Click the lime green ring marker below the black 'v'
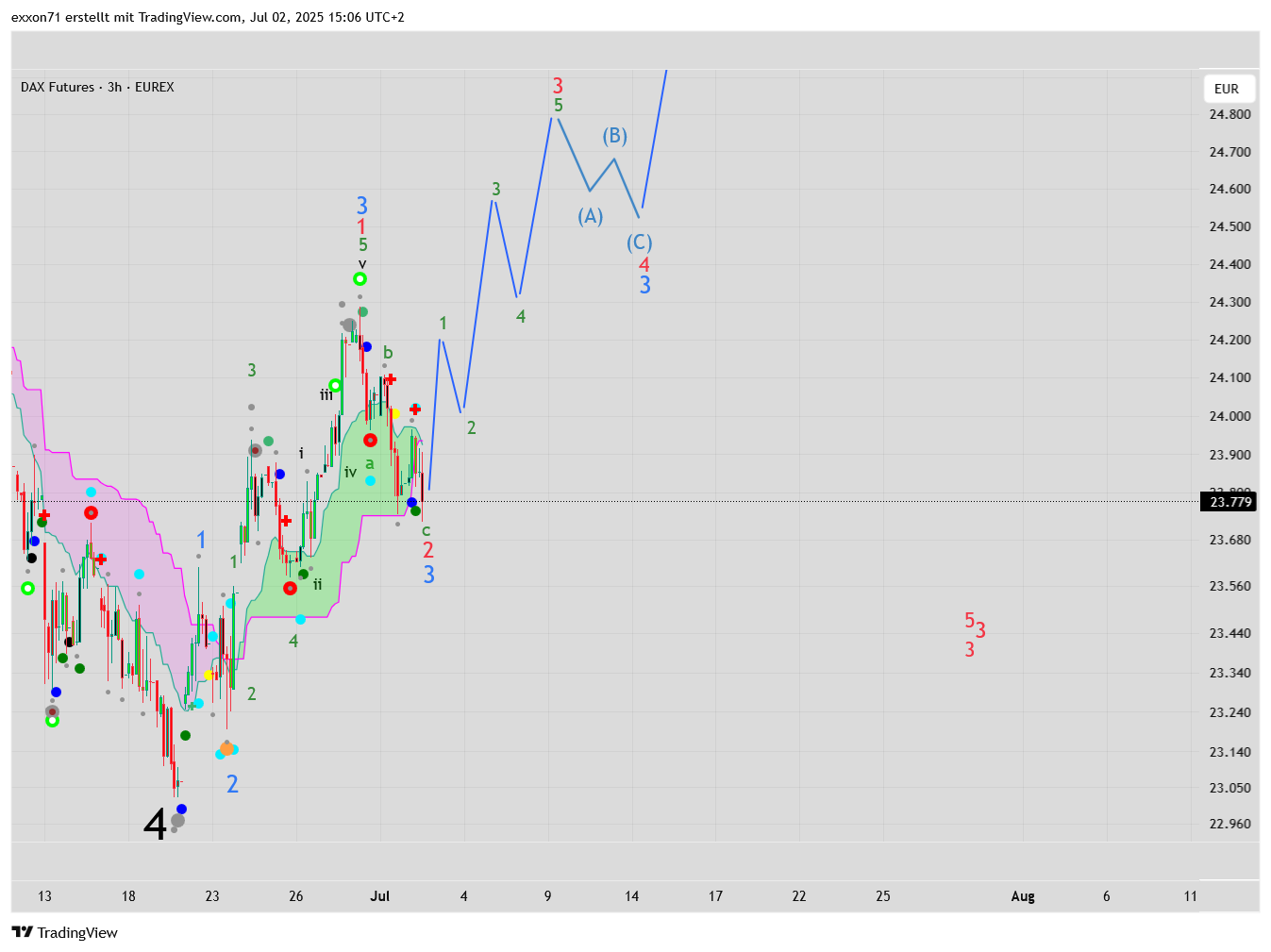This screenshot has height=952, width=1271. [360, 278]
